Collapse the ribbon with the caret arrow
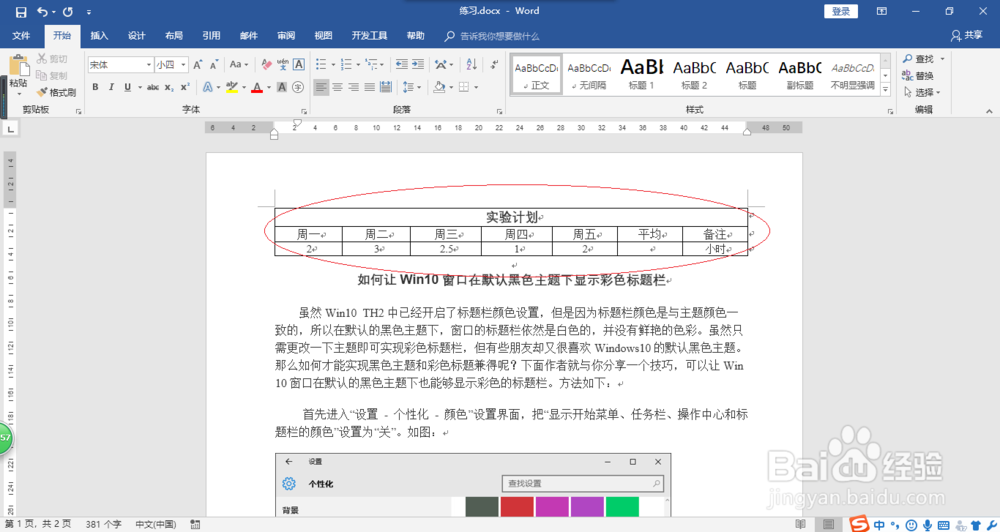Screen dimensions: 1000x532 (x=989, y=111)
